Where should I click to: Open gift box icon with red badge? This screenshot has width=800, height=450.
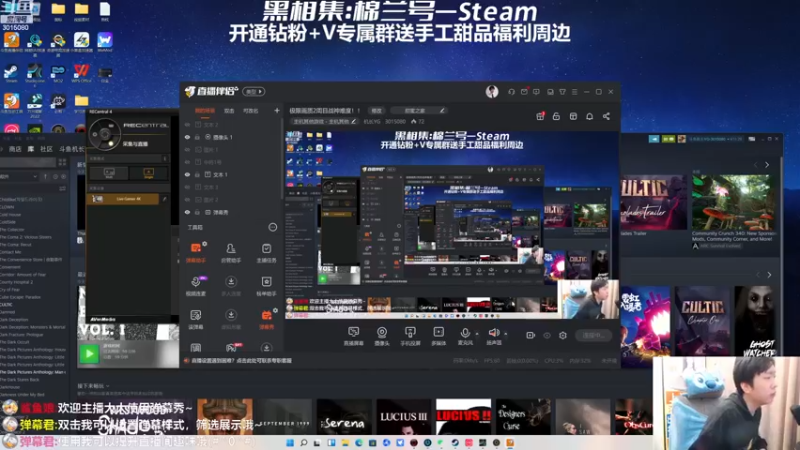(540, 116)
